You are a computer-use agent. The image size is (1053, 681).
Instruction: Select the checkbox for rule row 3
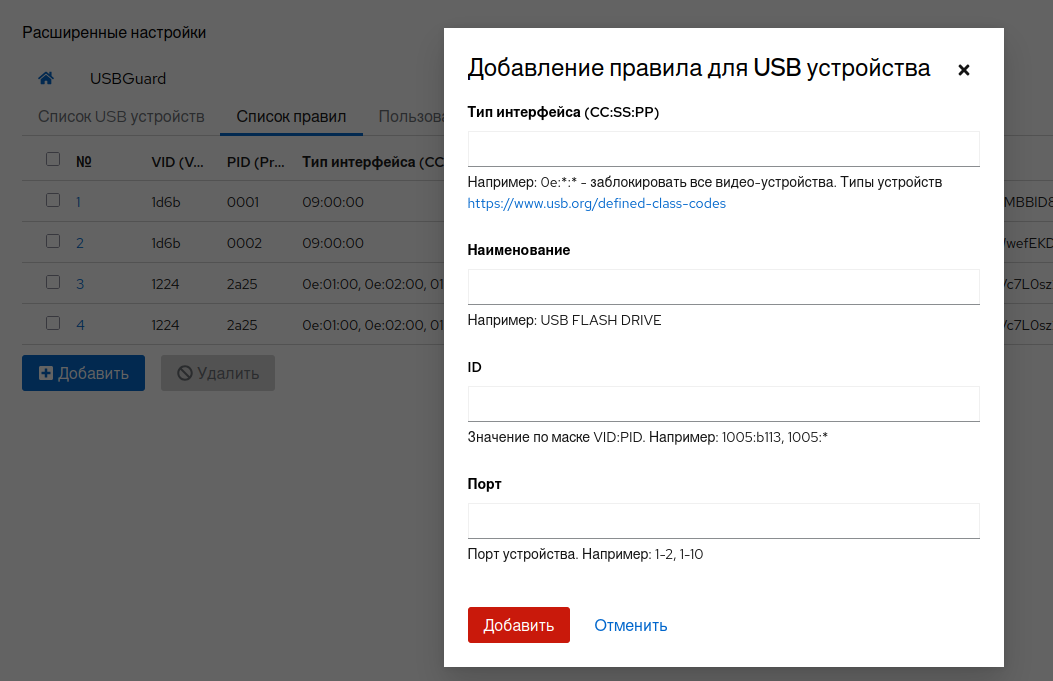53,282
